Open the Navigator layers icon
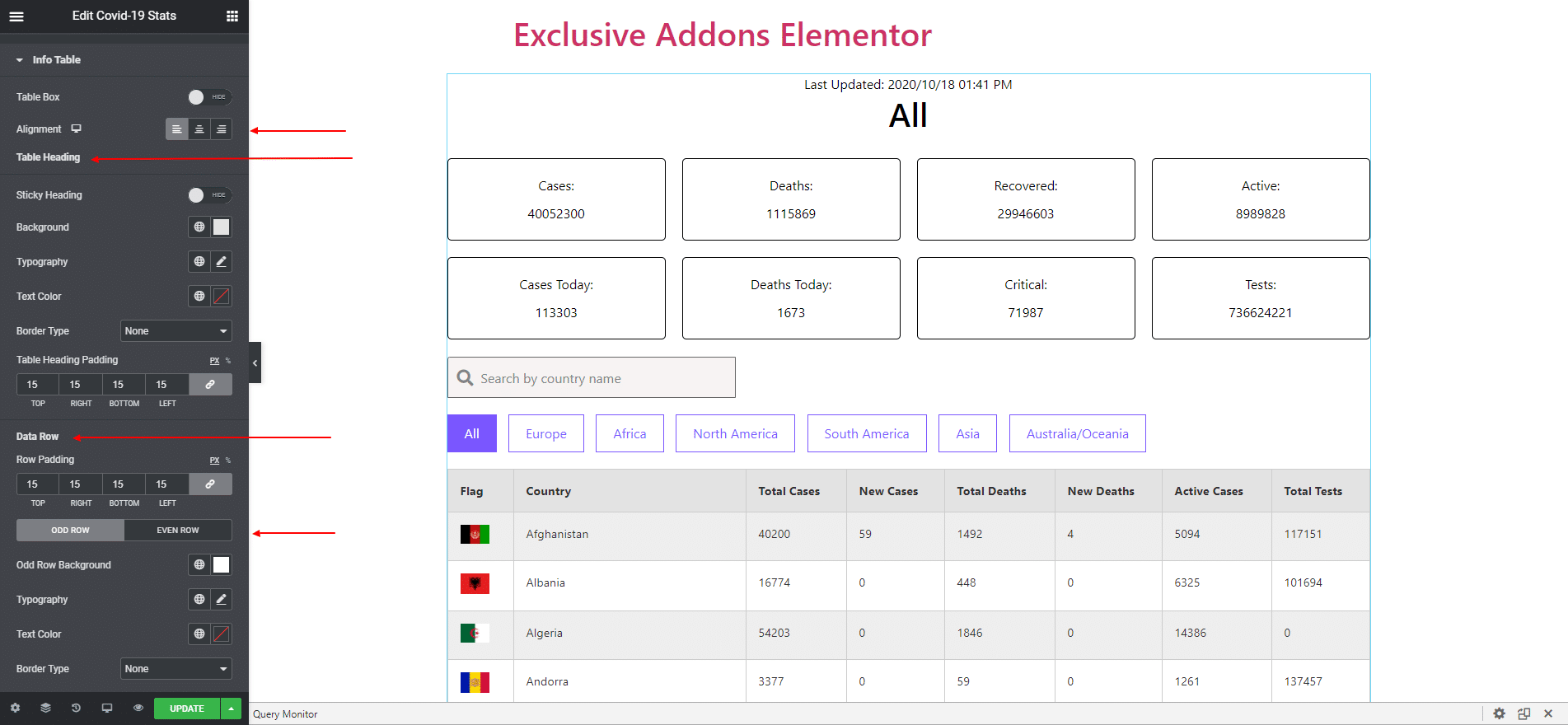Screen dimensions: 1568x725 coord(45,708)
